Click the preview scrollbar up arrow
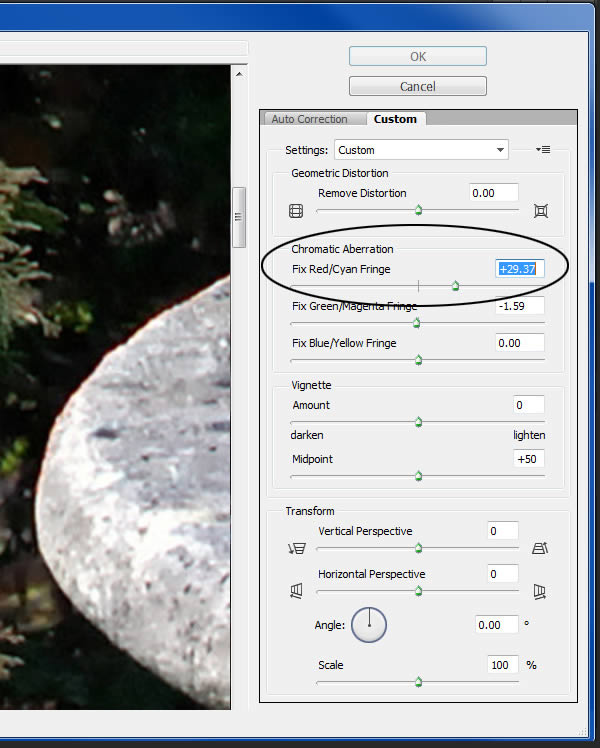The height and width of the screenshot is (748, 600). (x=239, y=74)
